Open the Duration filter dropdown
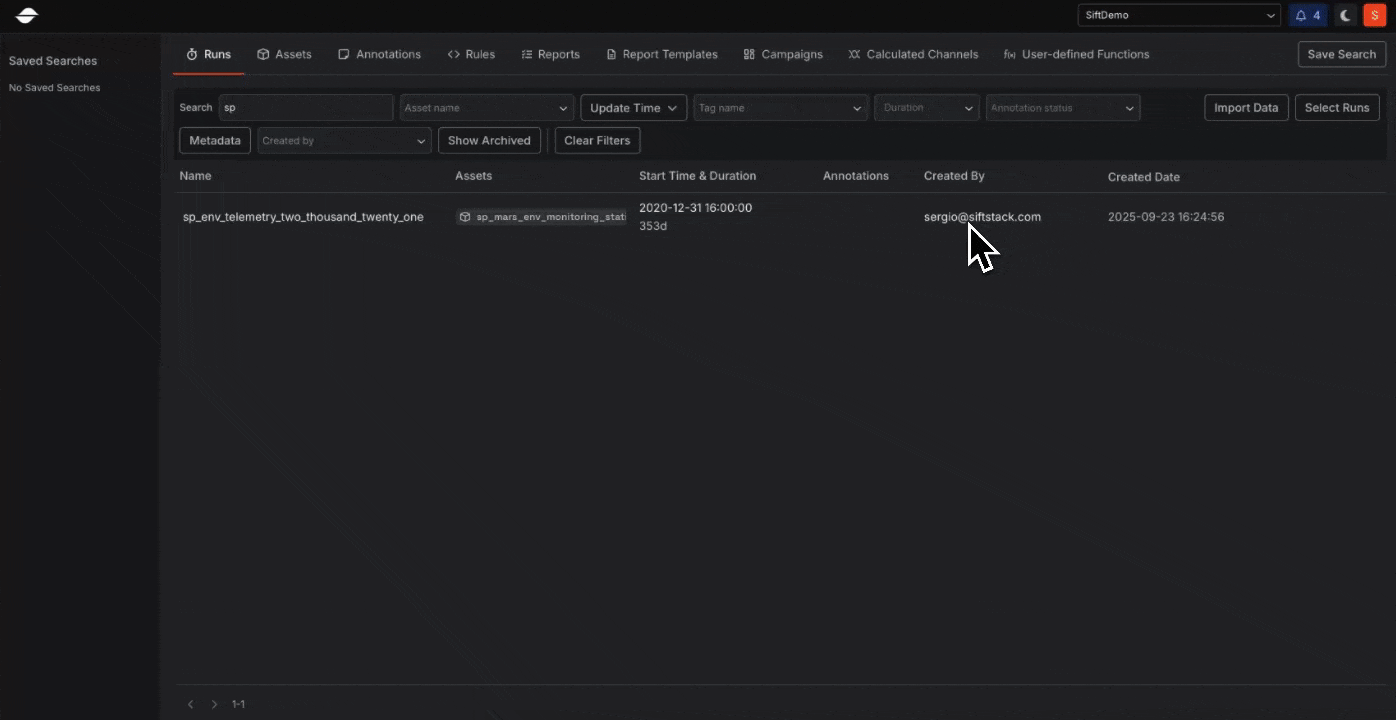This screenshot has height=720, width=1396. [x=927, y=108]
